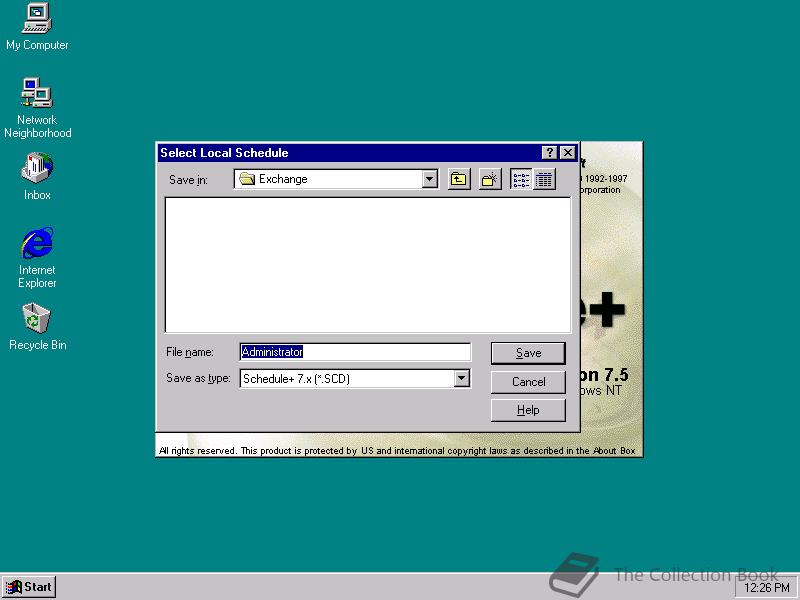Expand the Save as type dropdown arrow
This screenshot has width=800, height=600.
point(461,379)
